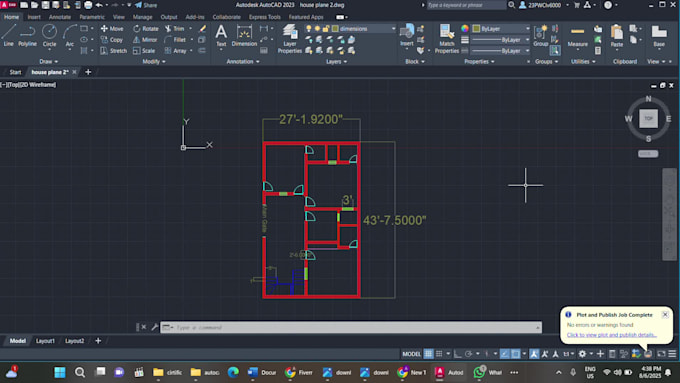Viewport: 680px width, 383px height.
Task: Click the Undo arrow in quick access toolbar
Action: 99,5
